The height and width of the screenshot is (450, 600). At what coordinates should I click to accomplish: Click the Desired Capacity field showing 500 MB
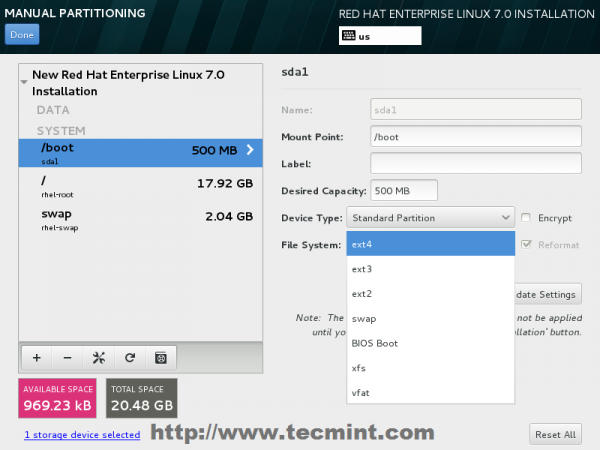point(404,190)
